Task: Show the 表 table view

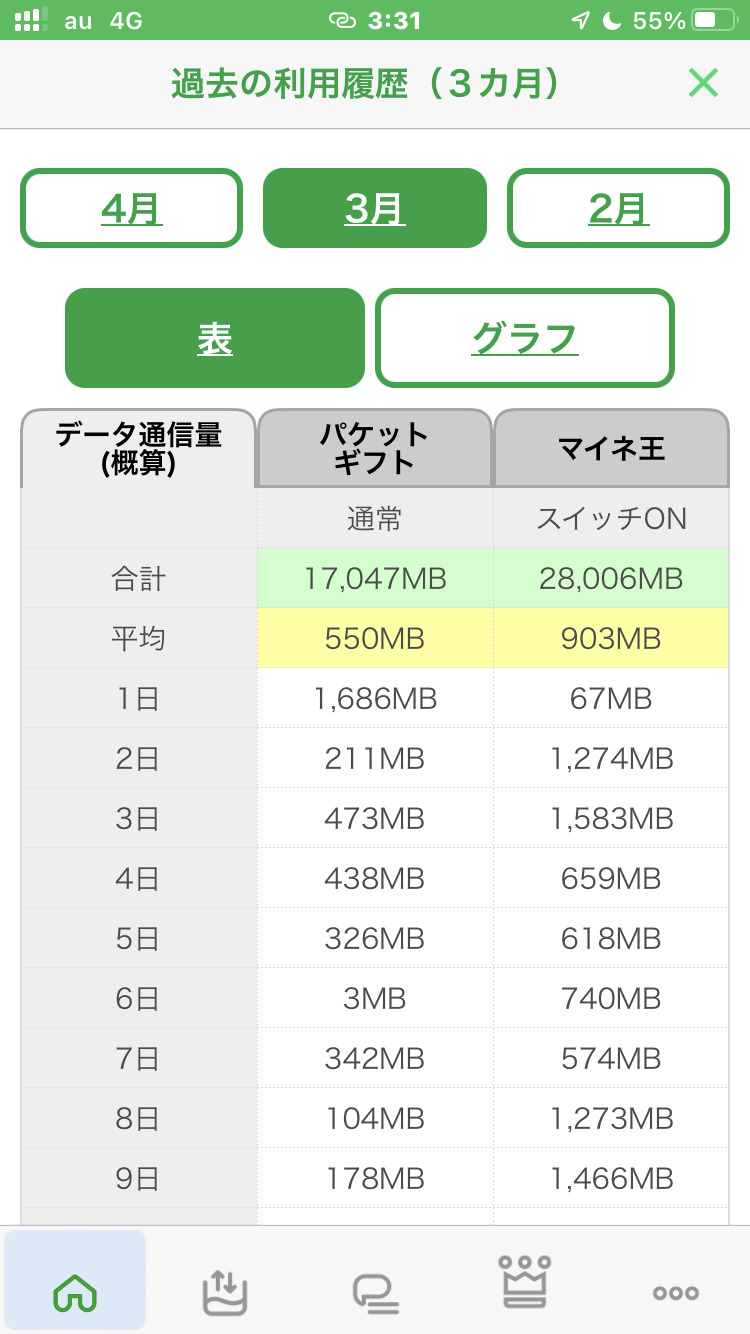Action: point(215,338)
